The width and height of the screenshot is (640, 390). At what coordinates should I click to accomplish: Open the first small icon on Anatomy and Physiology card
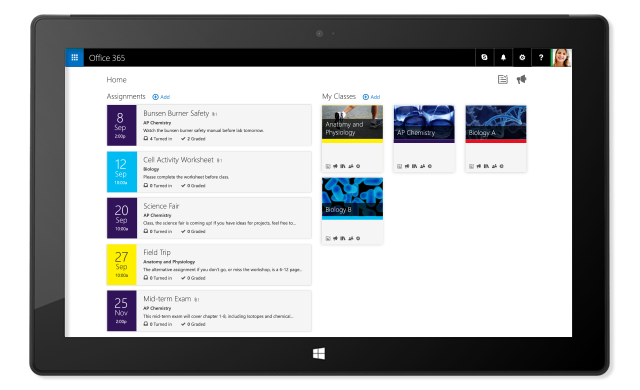click(x=328, y=166)
